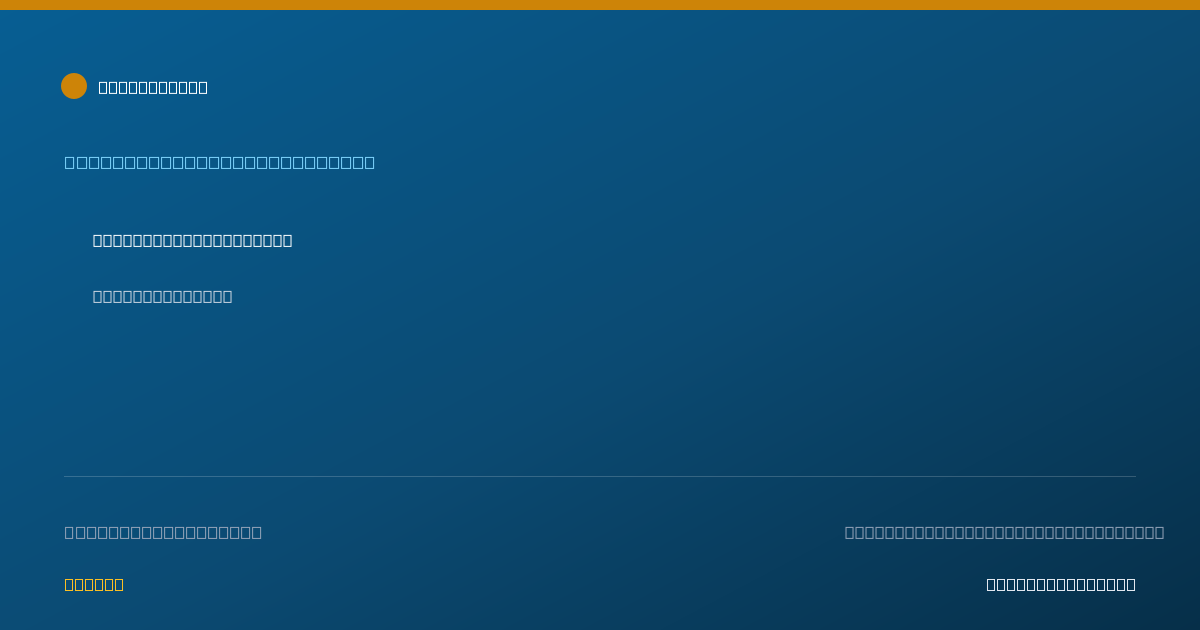Select the dimmer indented line below the white one
This screenshot has height=630, width=1200.
pyautogui.click(x=162, y=296)
